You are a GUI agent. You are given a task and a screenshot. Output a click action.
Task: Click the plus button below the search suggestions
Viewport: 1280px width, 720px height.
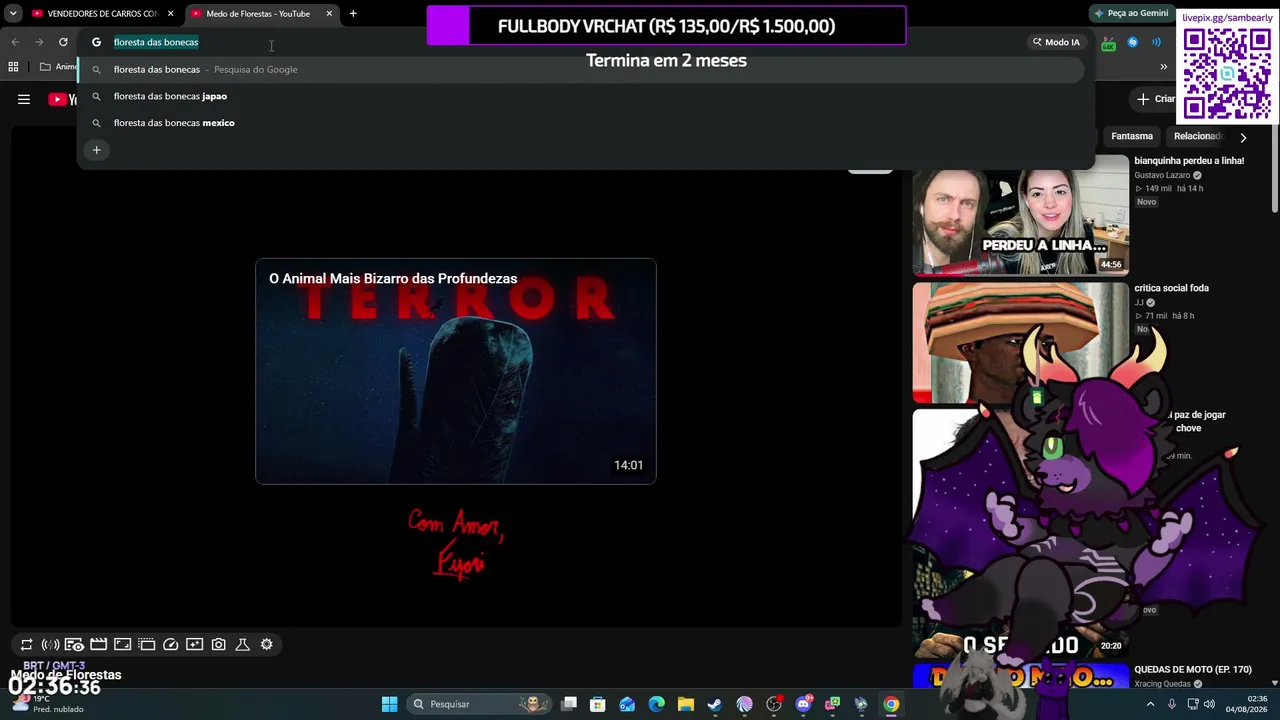(97, 150)
